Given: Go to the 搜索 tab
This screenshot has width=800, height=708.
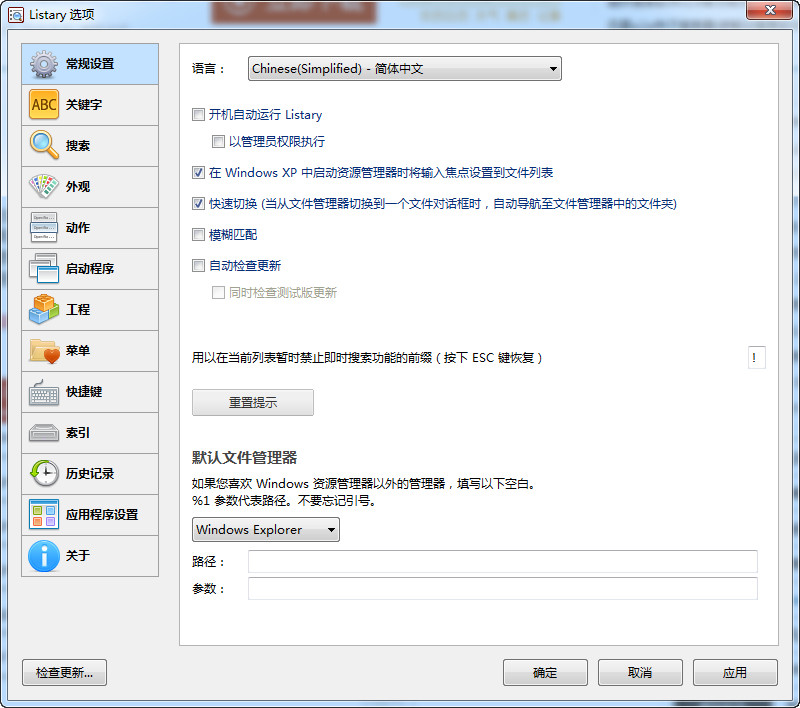Looking at the screenshot, I should tap(90, 146).
